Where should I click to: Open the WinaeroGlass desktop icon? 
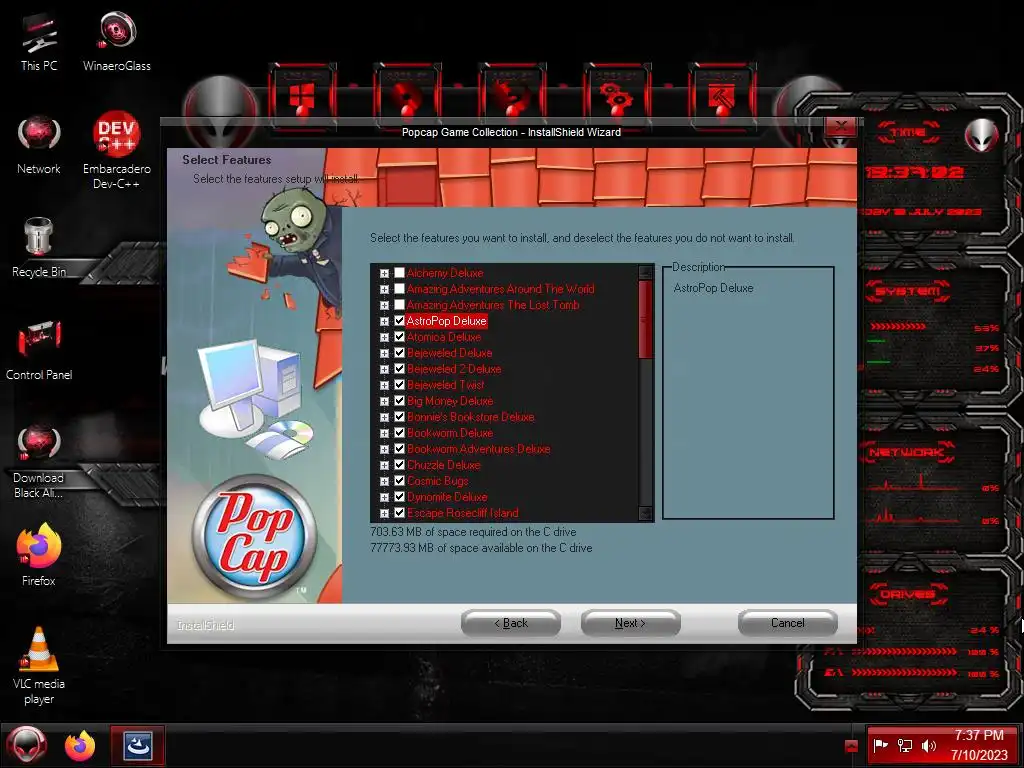[x=117, y=42]
